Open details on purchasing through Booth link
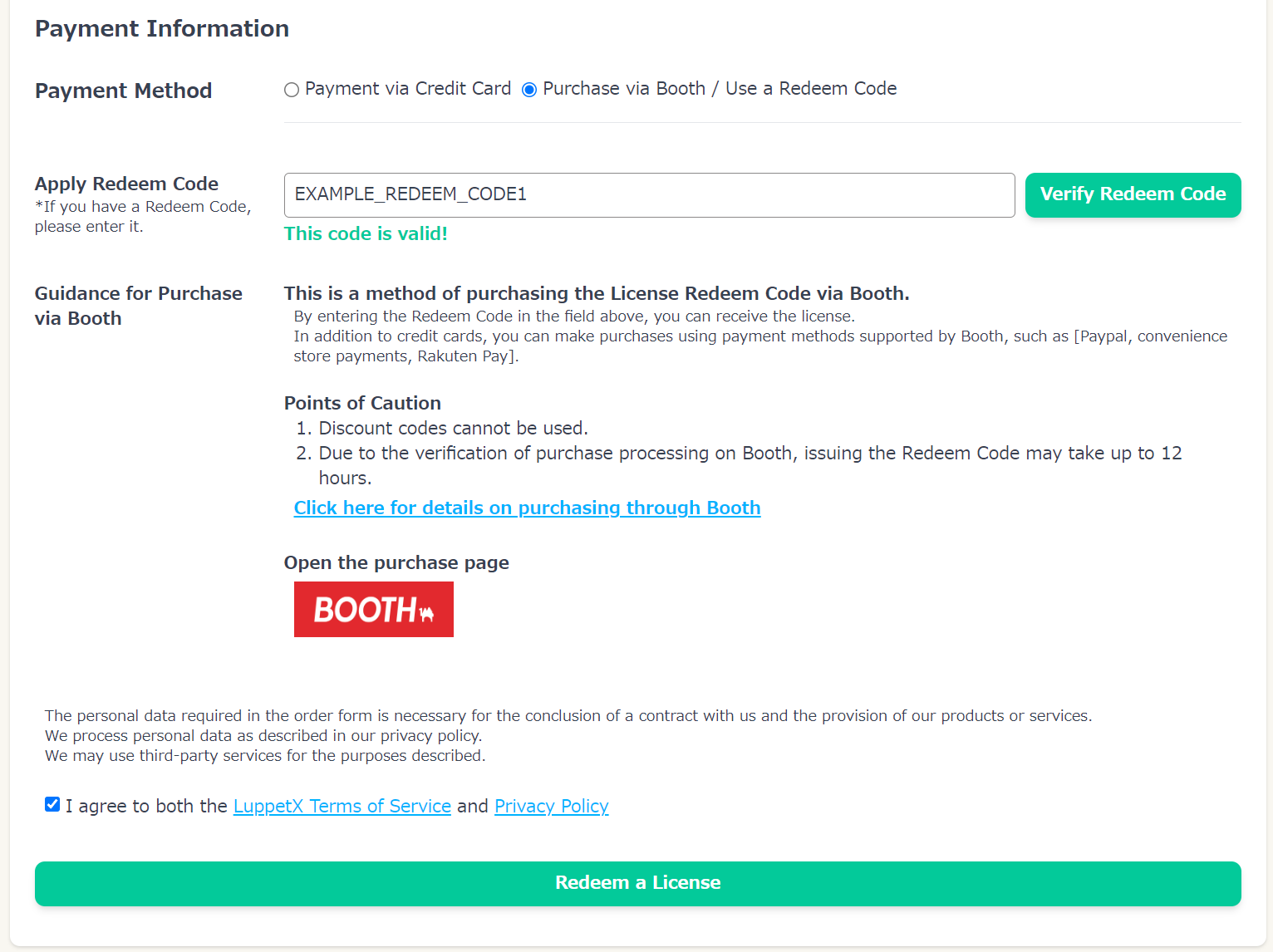Image resolution: width=1273 pixels, height=952 pixels. tap(527, 508)
